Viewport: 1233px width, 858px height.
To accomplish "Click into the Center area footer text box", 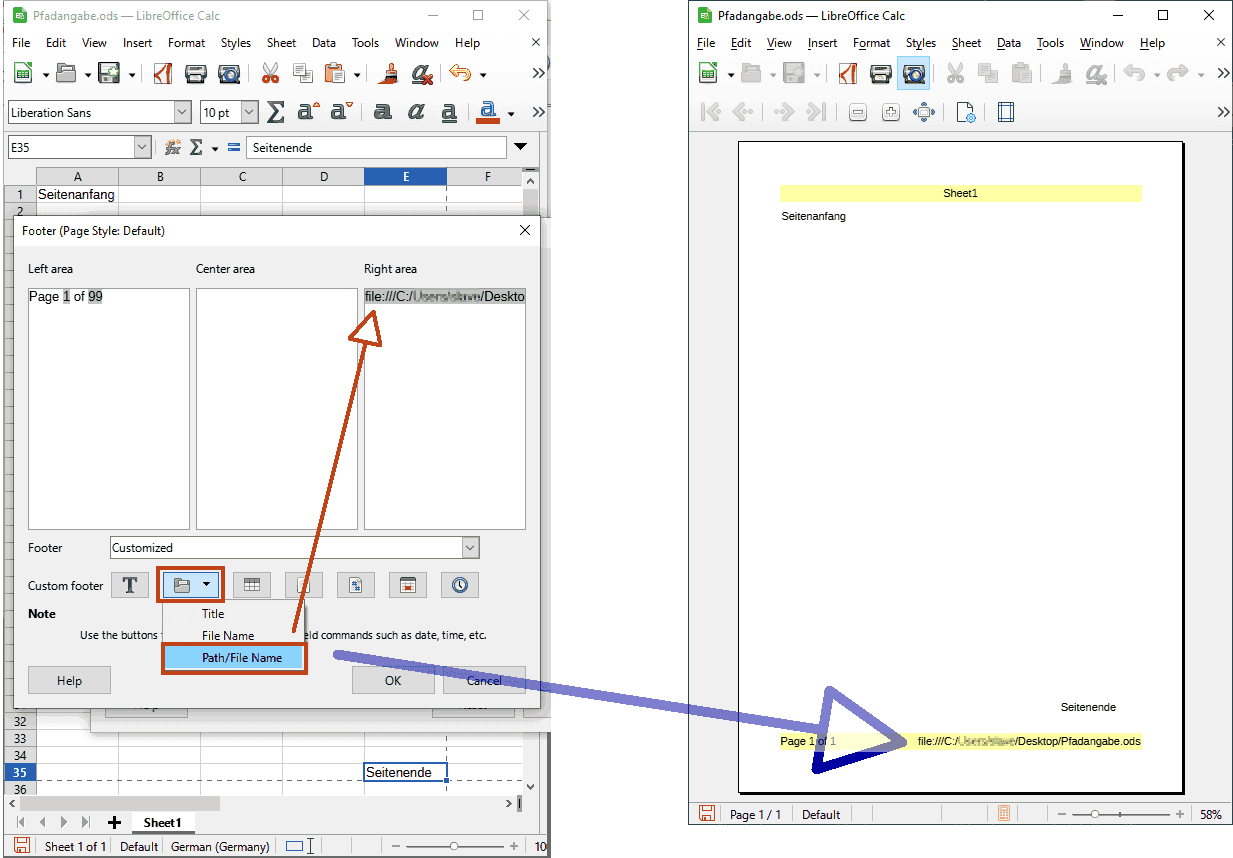I will pos(277,408).
